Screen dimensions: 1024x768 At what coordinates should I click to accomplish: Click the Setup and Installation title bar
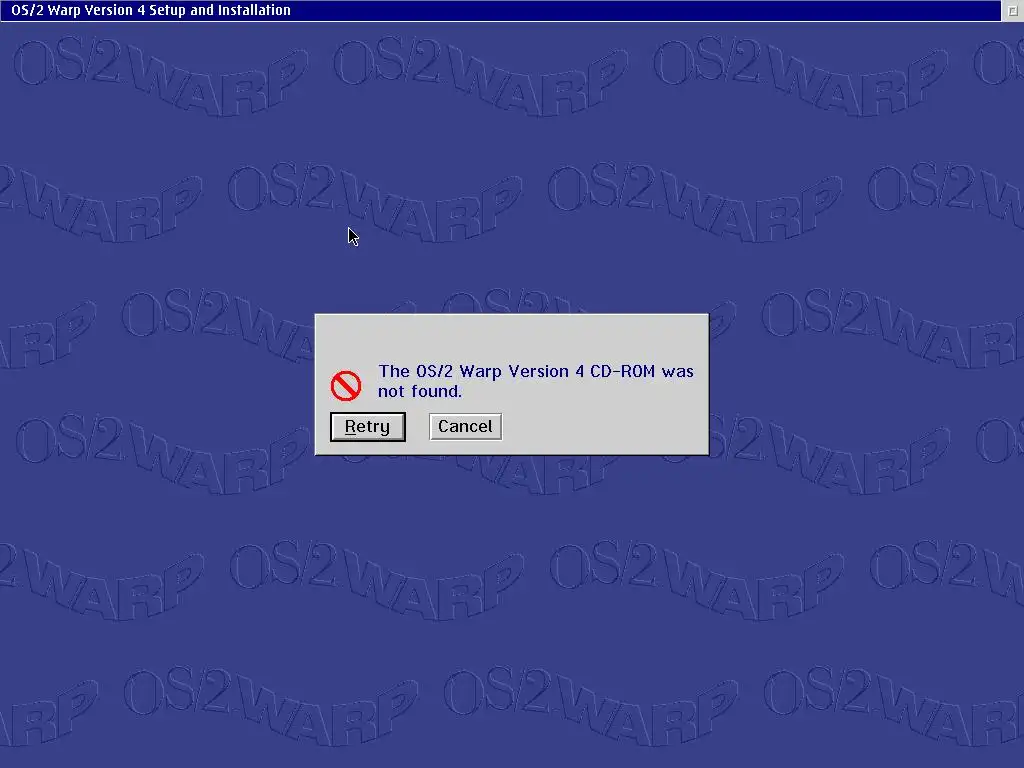(x=500, y=10)
